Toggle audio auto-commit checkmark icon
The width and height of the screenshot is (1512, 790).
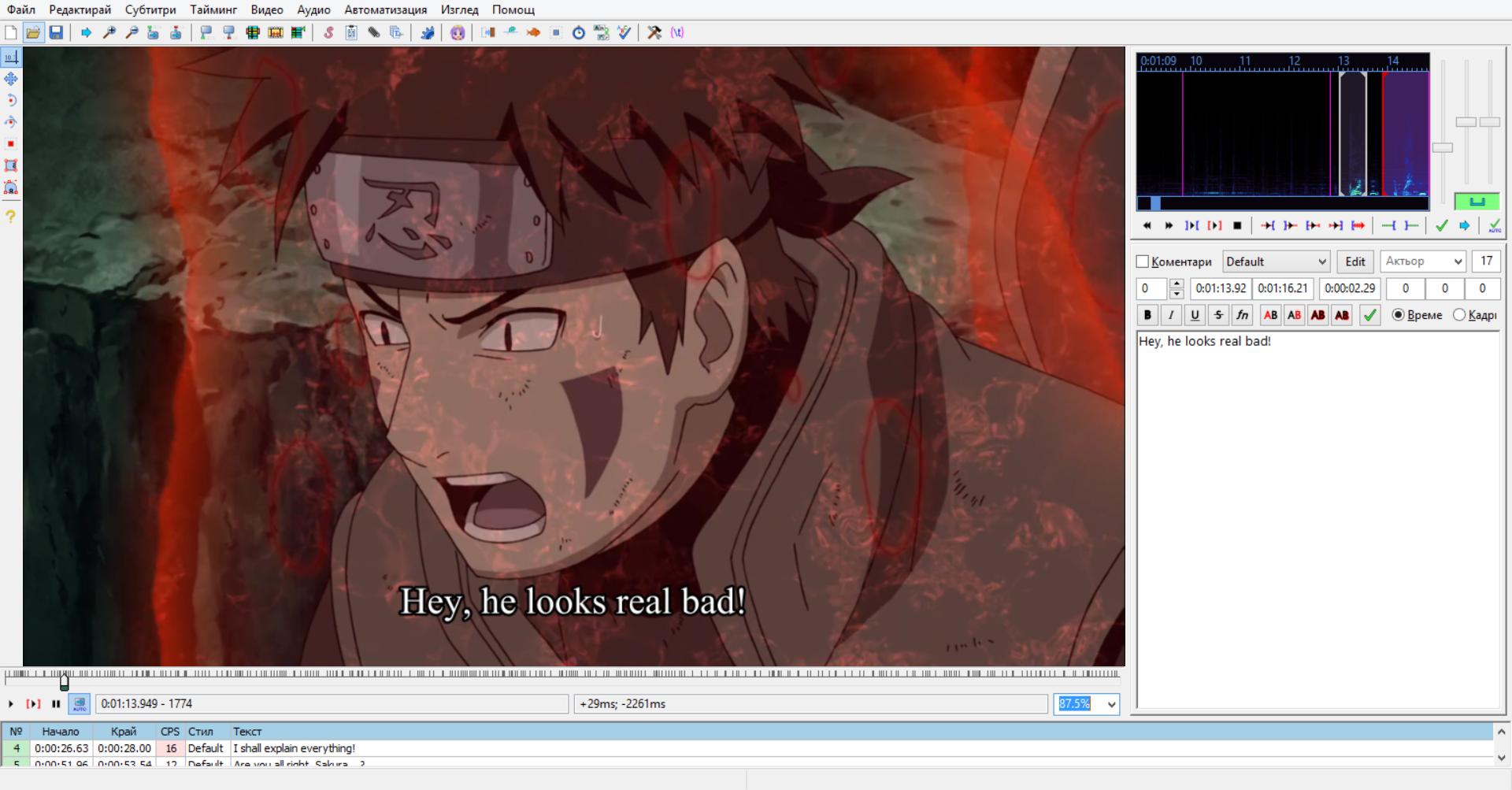1495,226
